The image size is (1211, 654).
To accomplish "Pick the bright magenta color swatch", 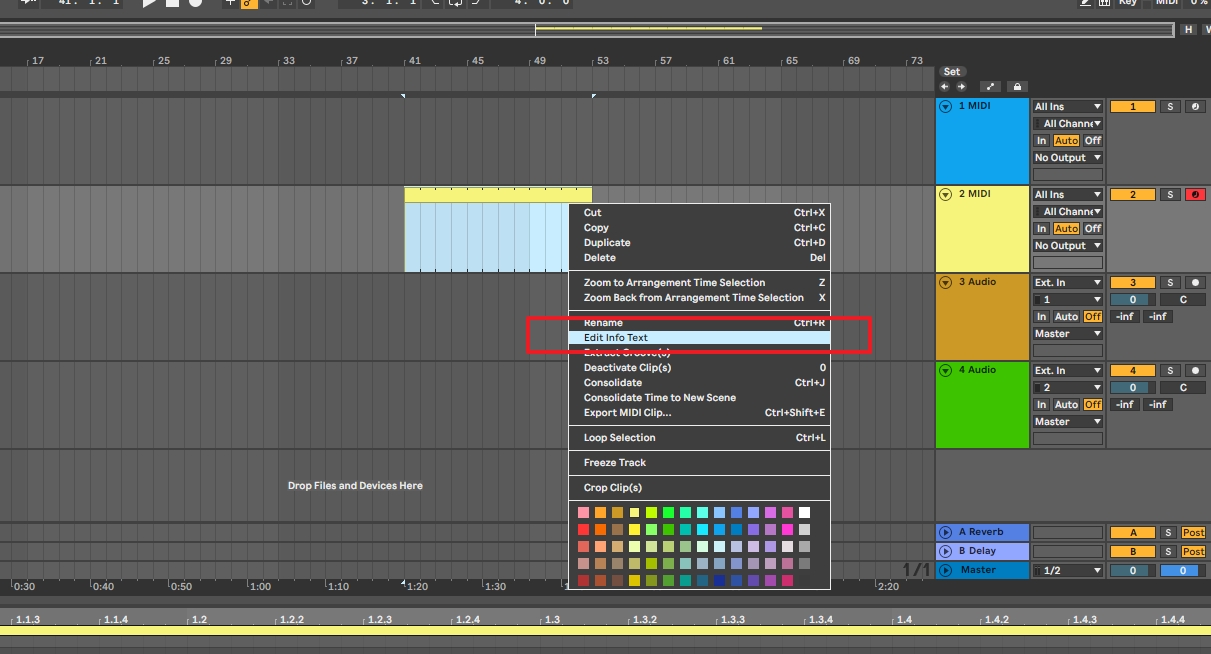I will point(787,530).
